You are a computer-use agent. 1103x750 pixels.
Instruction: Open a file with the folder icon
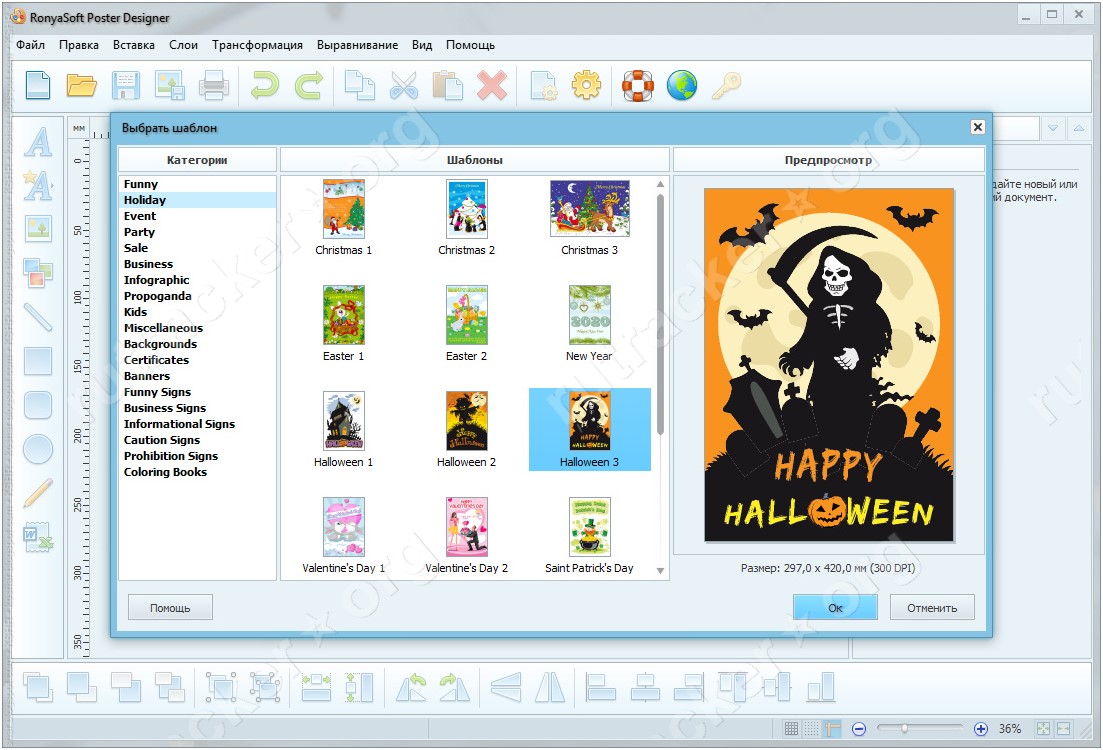[82, 85]
